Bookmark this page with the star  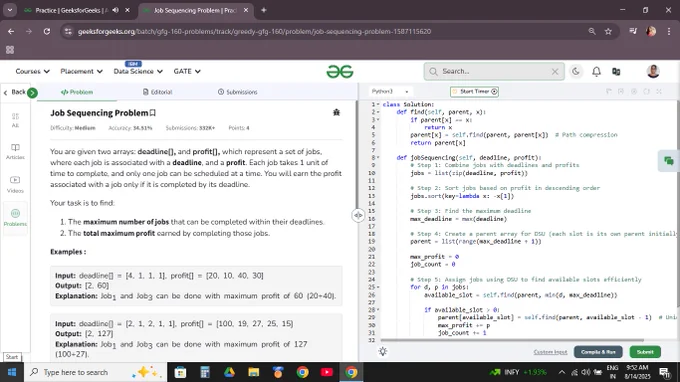pos(608,31)
